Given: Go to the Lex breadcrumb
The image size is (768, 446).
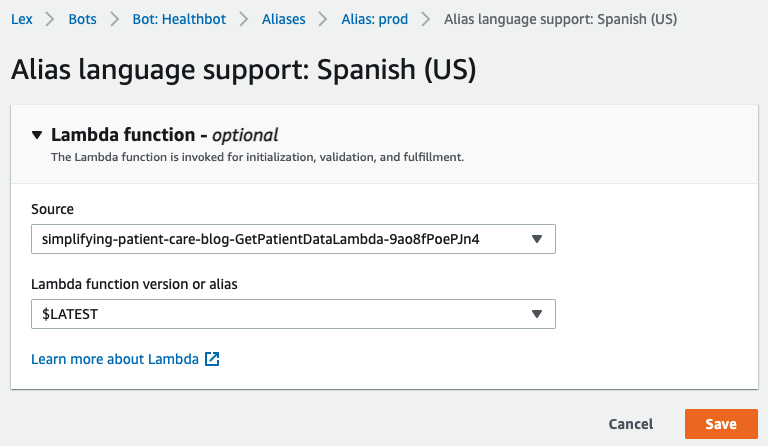Looking at the screenshot, I should point(22,19).
